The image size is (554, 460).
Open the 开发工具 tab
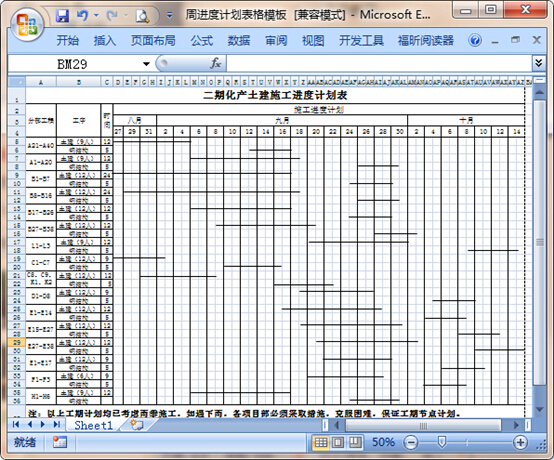361,41
